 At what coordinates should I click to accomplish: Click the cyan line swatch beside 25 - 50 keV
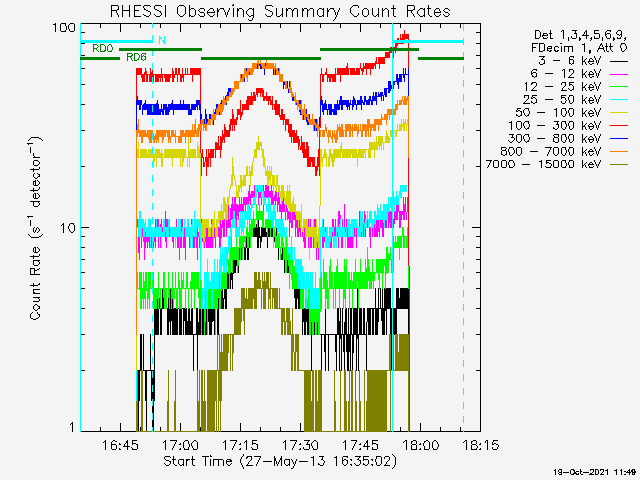[619, 100]
